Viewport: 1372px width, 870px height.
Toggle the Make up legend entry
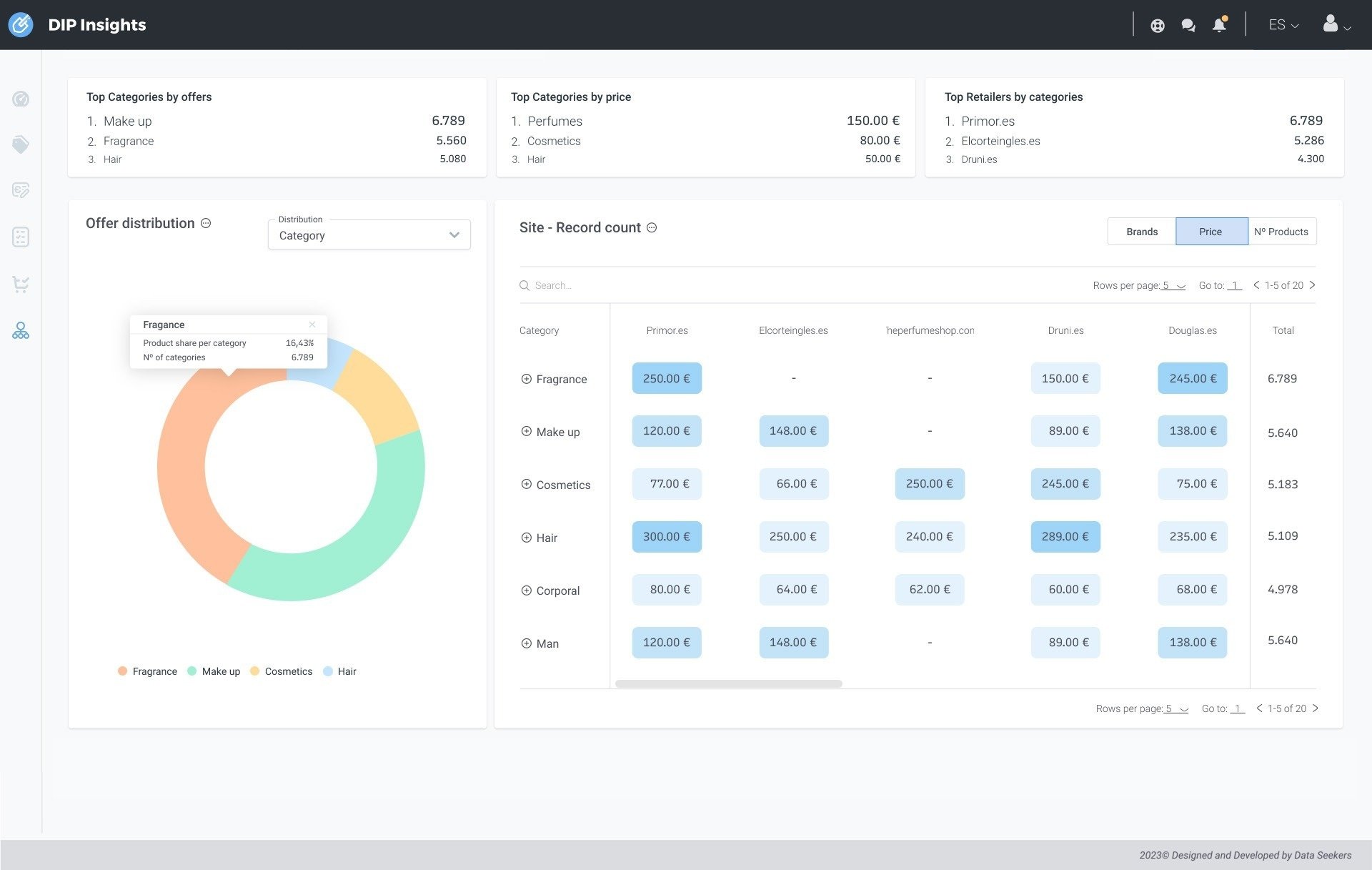(x=214, y=671)
